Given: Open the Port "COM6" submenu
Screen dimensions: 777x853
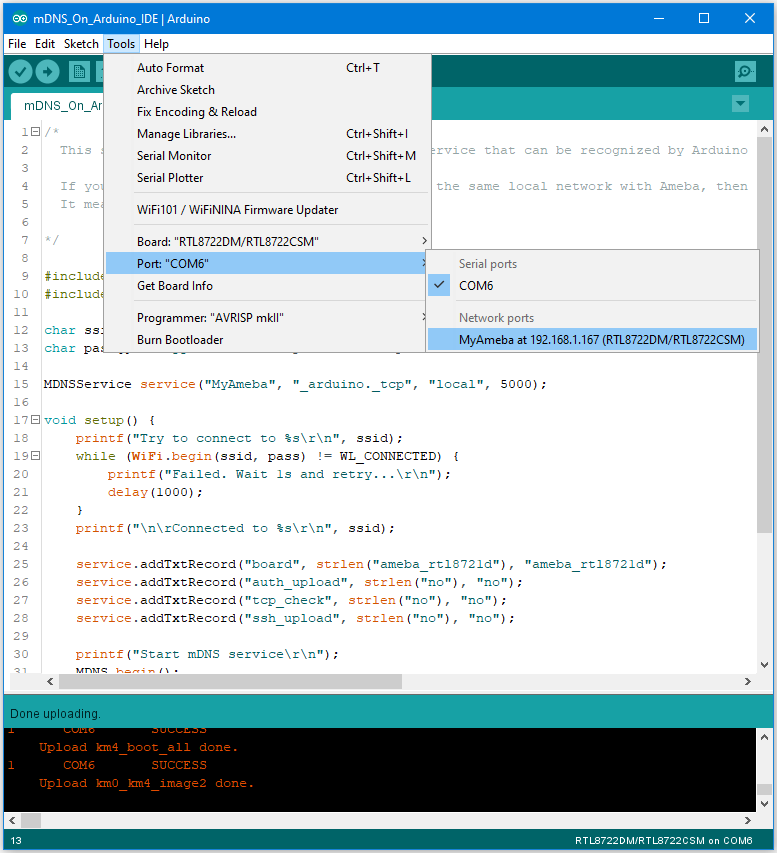Looking at the screenshot, I should (x=267, y=263).
